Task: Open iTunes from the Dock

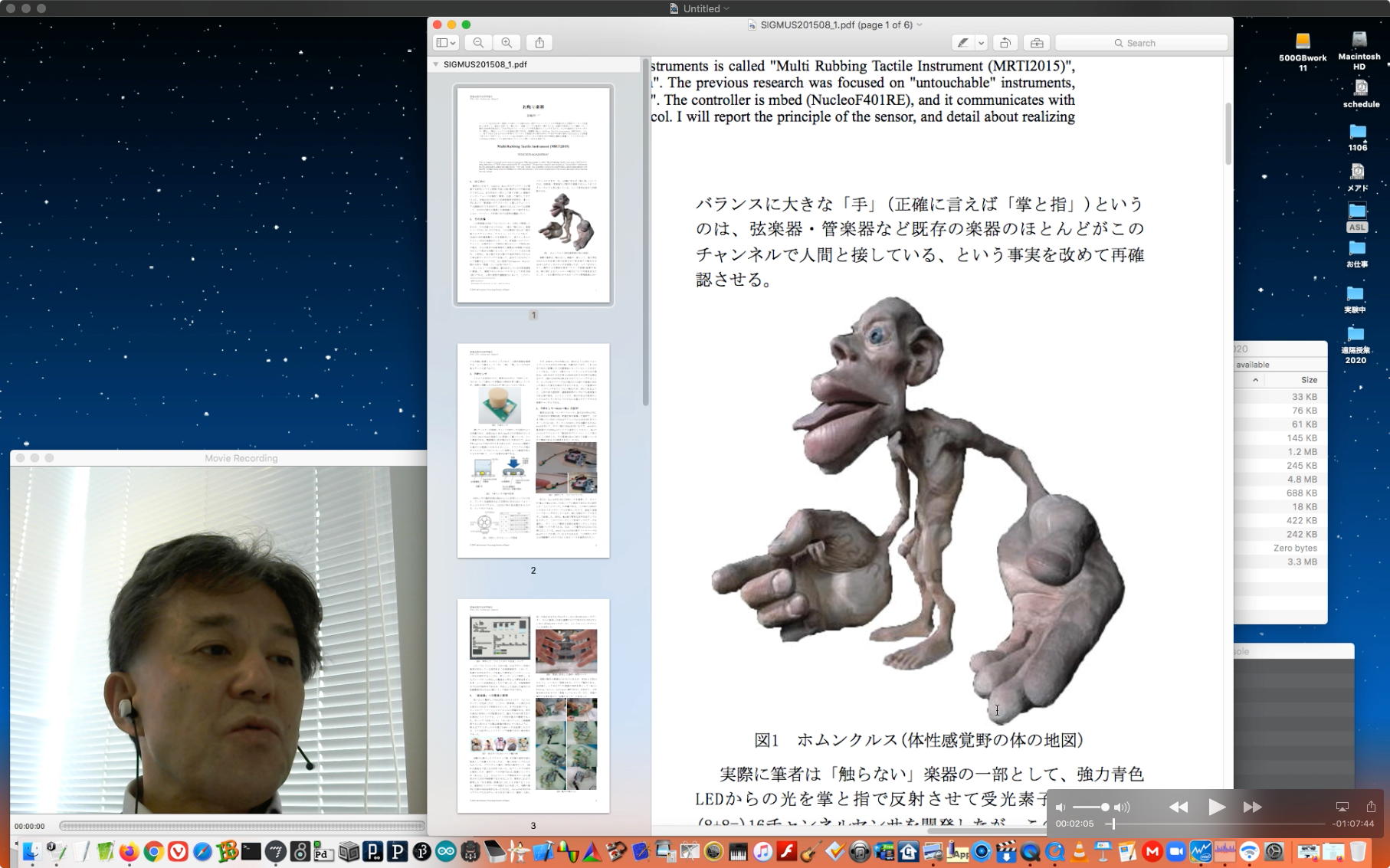Action: point(762,851)
